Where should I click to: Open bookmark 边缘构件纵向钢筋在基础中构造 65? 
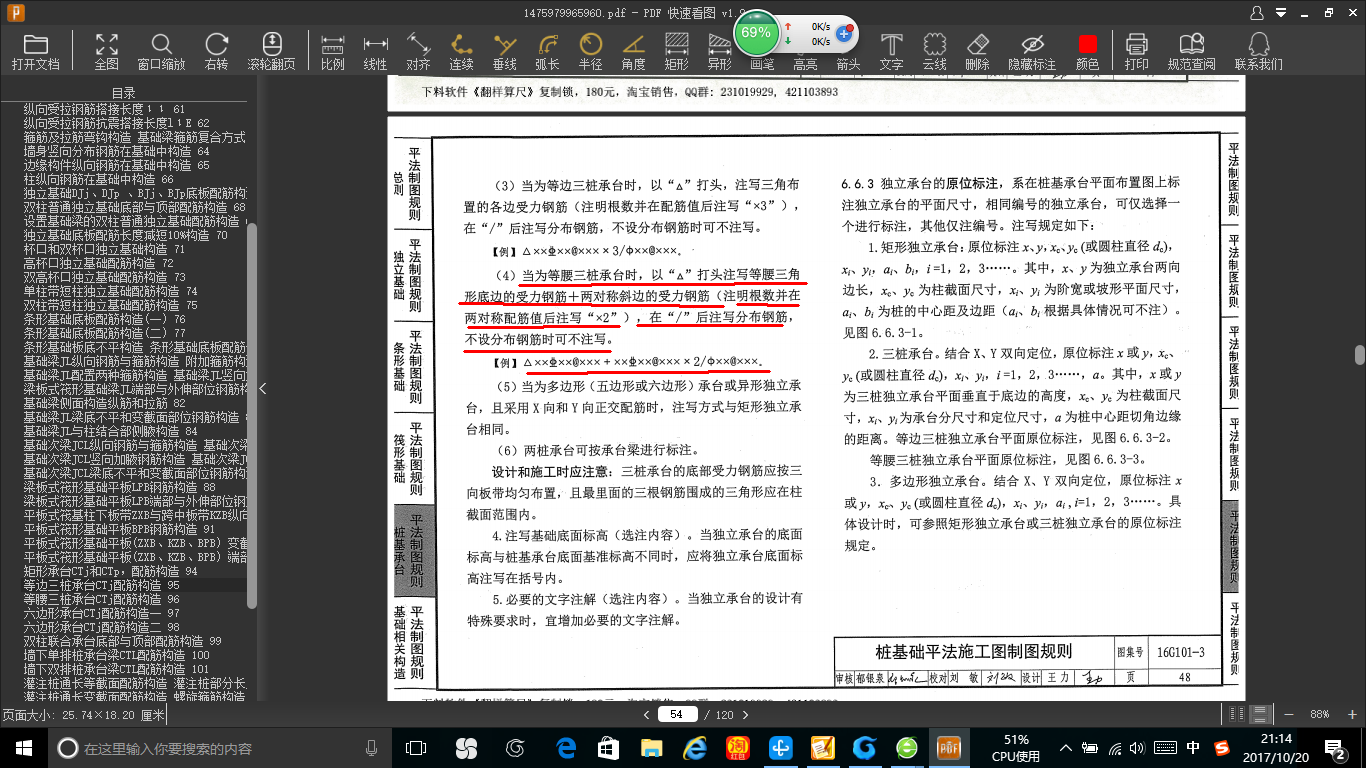pyautogui.click(x=116, y=165)
